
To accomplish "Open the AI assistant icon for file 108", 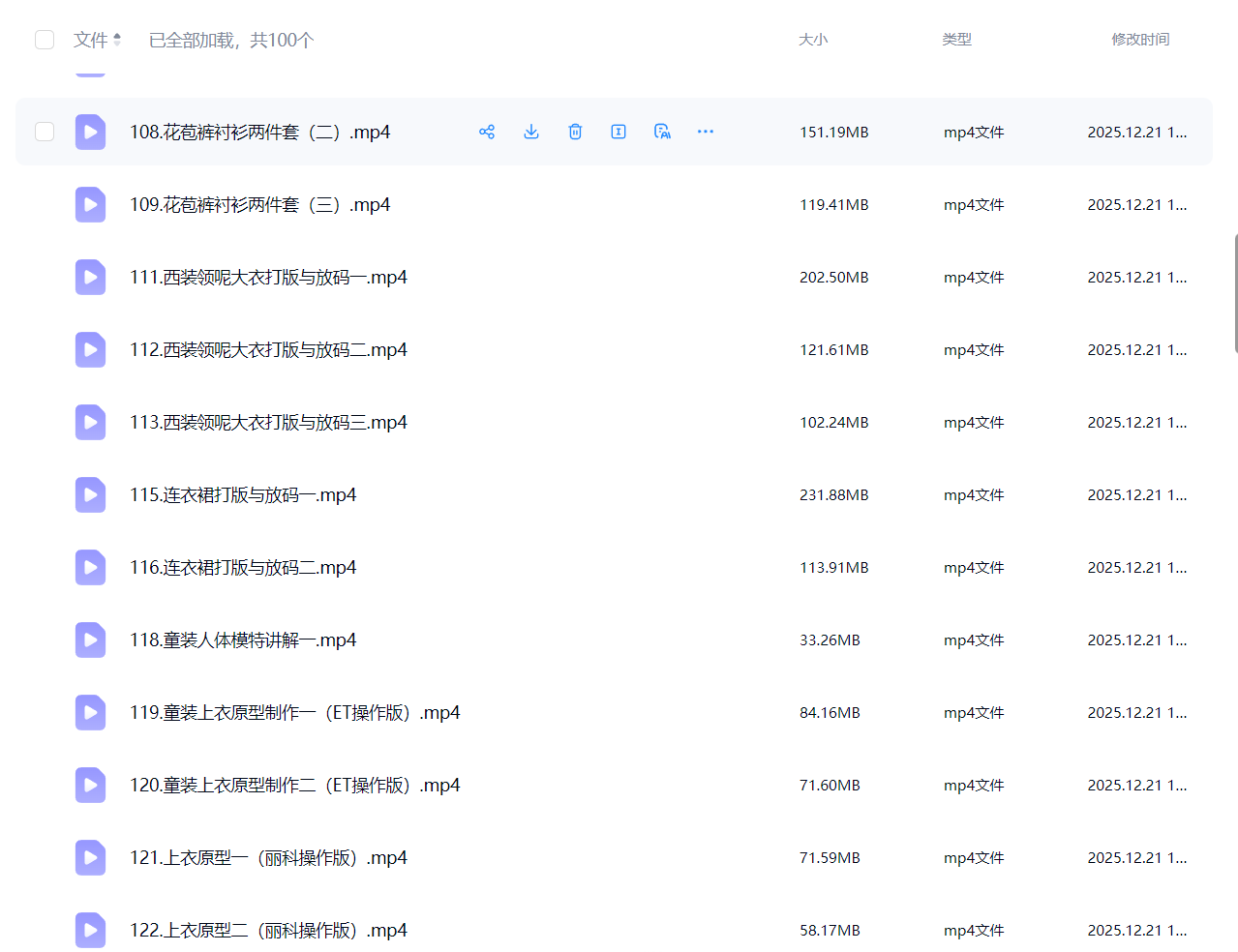I will point(662,132).
